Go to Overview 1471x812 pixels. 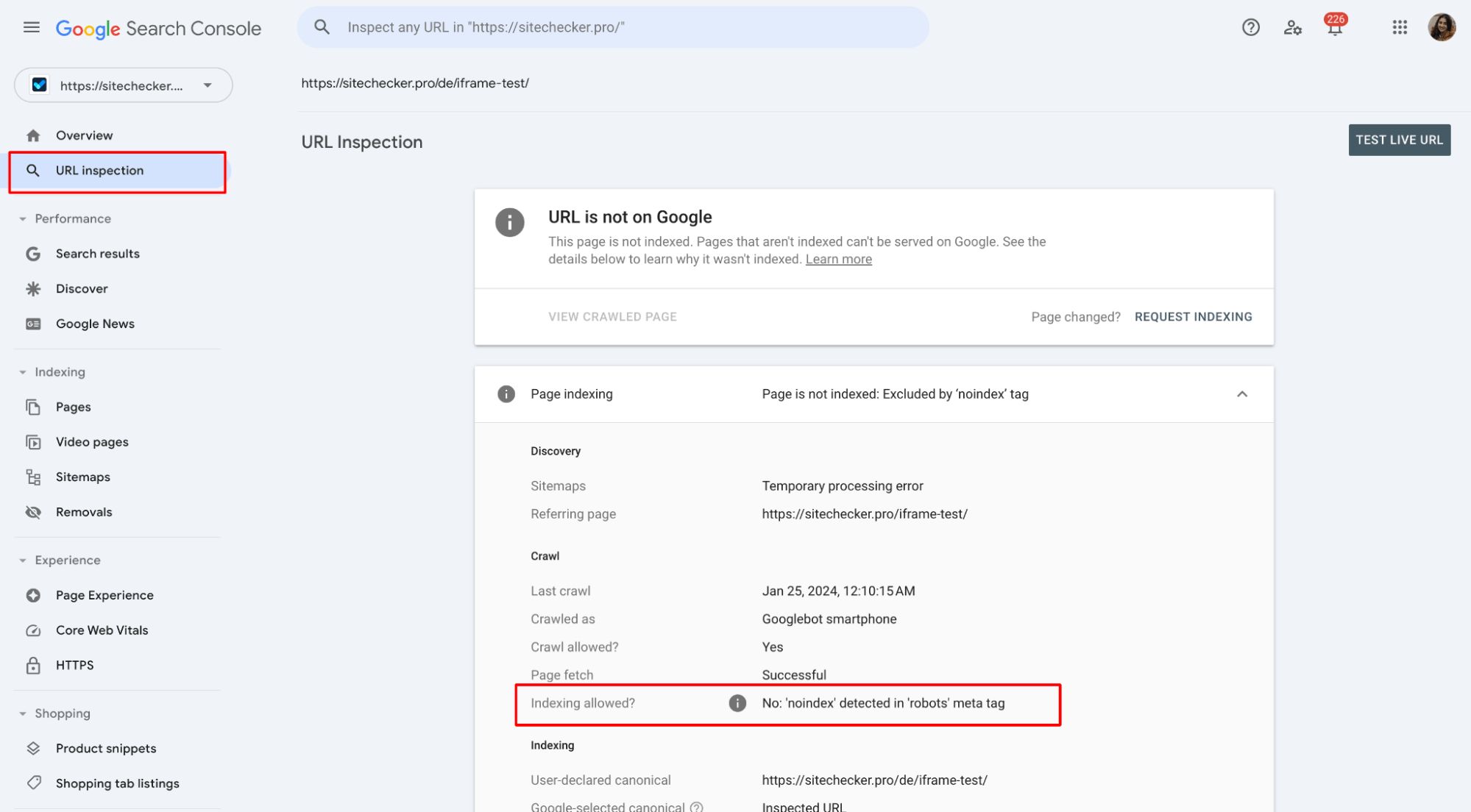point(84,135)
